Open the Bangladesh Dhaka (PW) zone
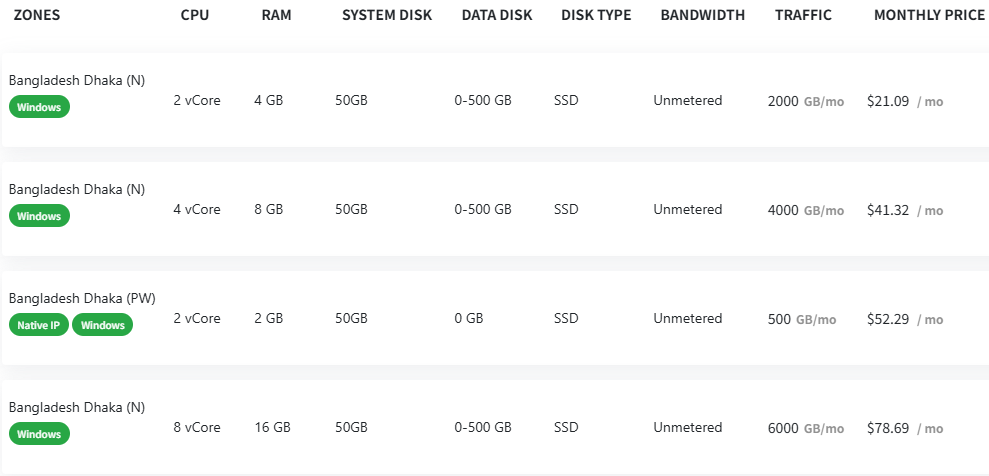The width and height of the screenshot is (989, 476). (82, 298)
